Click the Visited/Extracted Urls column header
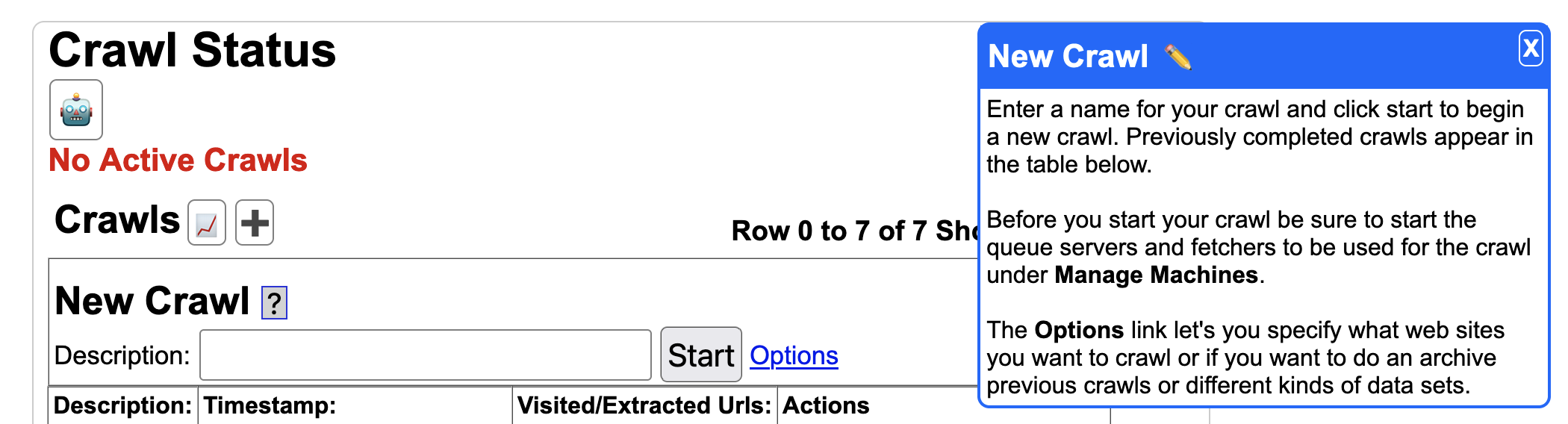 pyautogui.click(x=644, y=405)
